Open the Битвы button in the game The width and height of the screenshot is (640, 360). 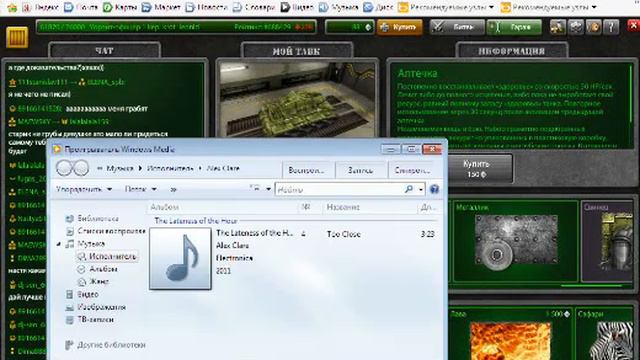(x=457, y=27)
